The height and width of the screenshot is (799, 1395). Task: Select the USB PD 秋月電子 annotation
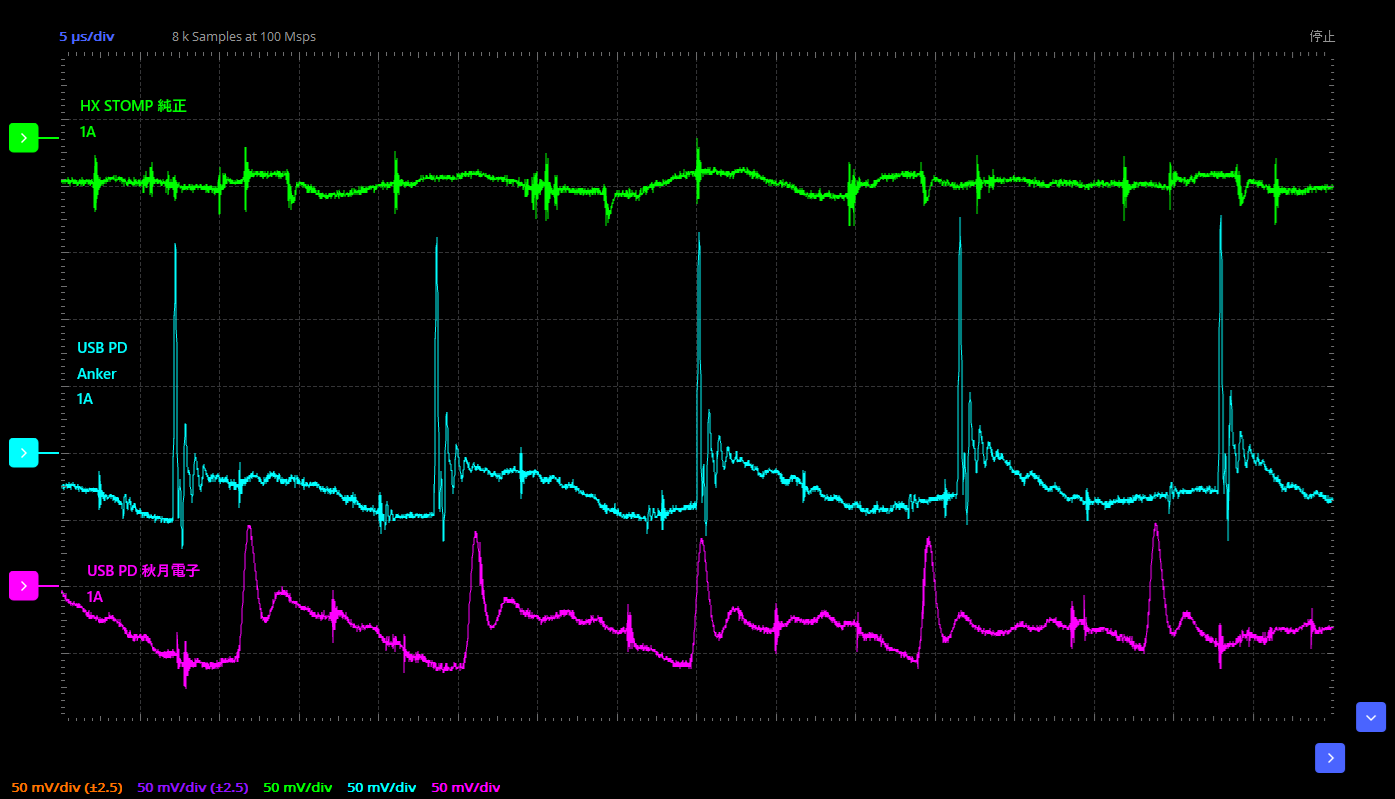click(x=143, y=571)
